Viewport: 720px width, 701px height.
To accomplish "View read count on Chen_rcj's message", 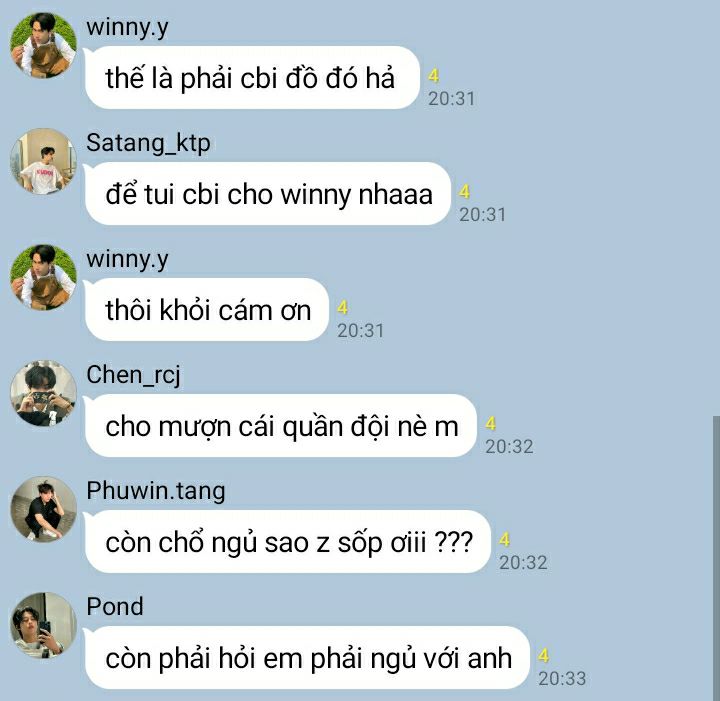I will [x=490, y=423].
